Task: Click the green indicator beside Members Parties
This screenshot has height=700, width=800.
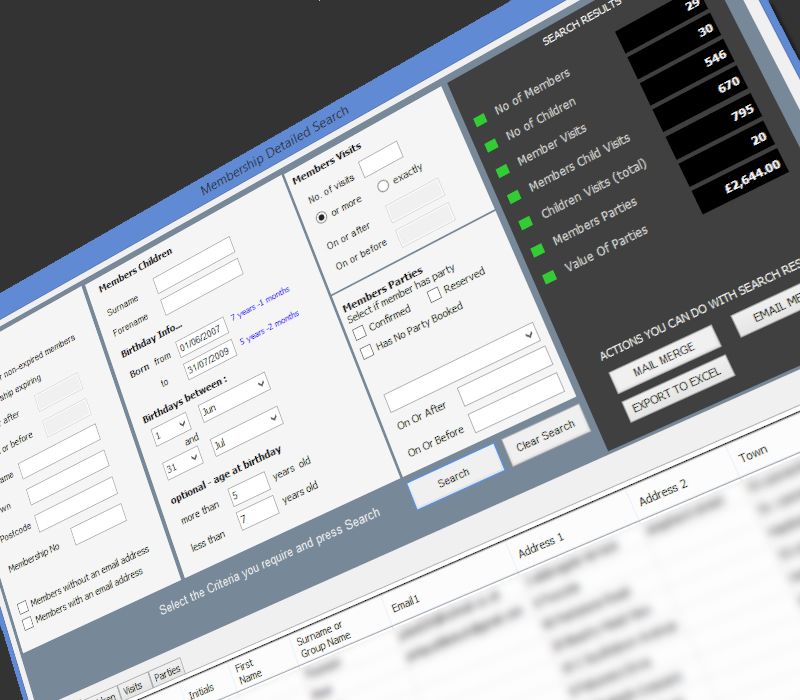Action: pyautogui.click(x=537, y=250)
